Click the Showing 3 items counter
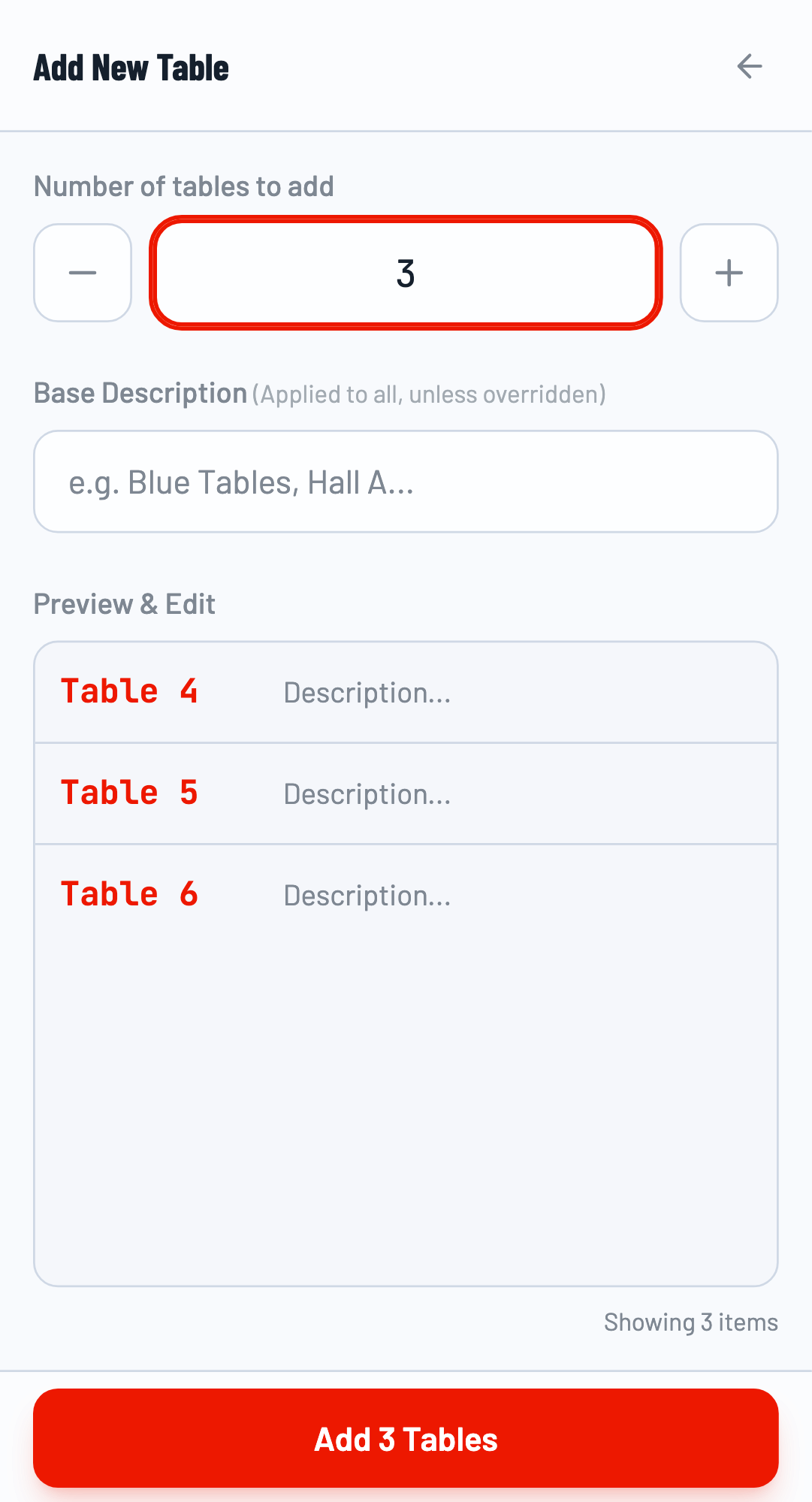The image size is (812, 1502). coord(690,1322)
